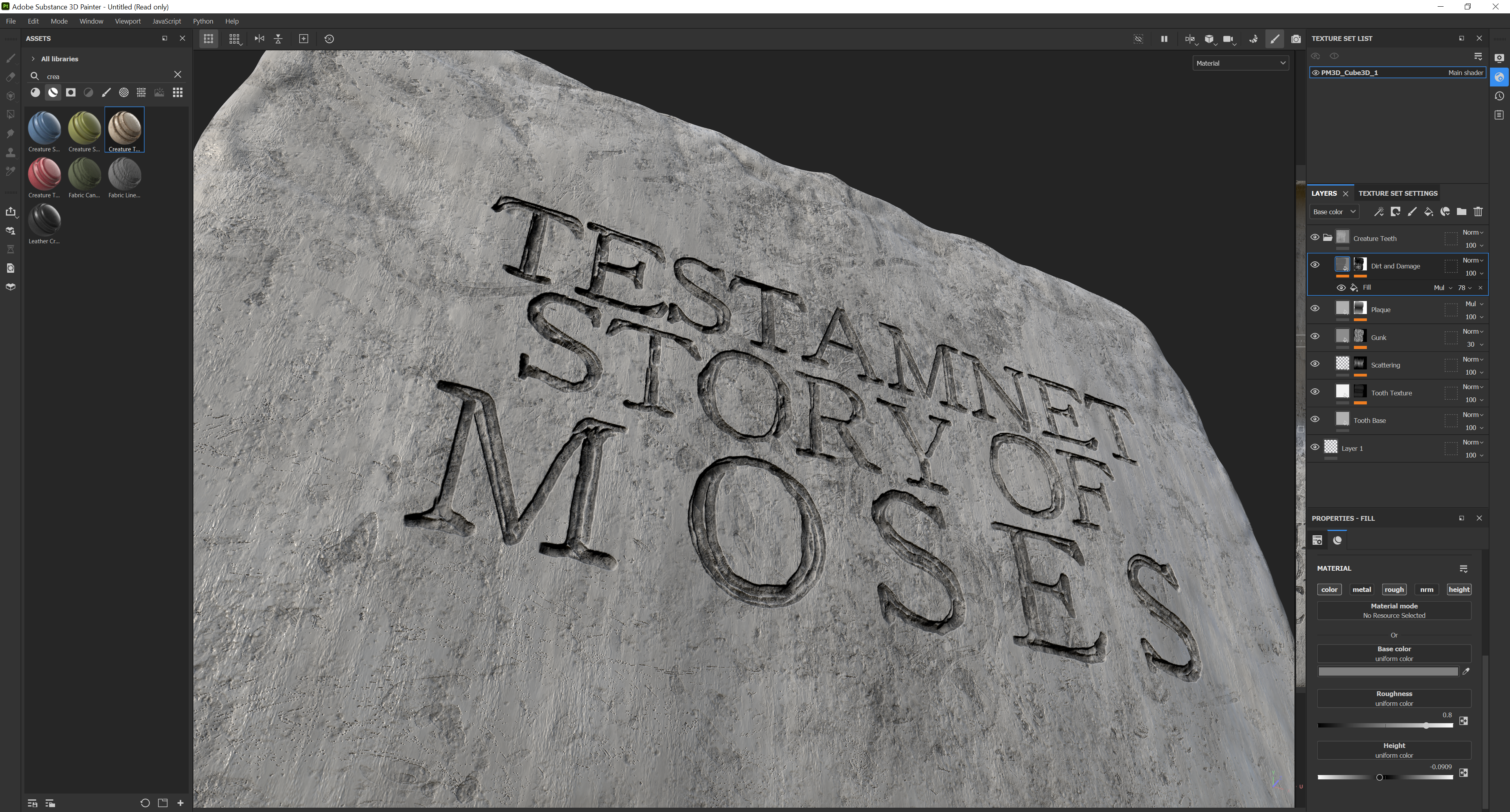Open the rendering camera screenshot mode icon

1296,39
